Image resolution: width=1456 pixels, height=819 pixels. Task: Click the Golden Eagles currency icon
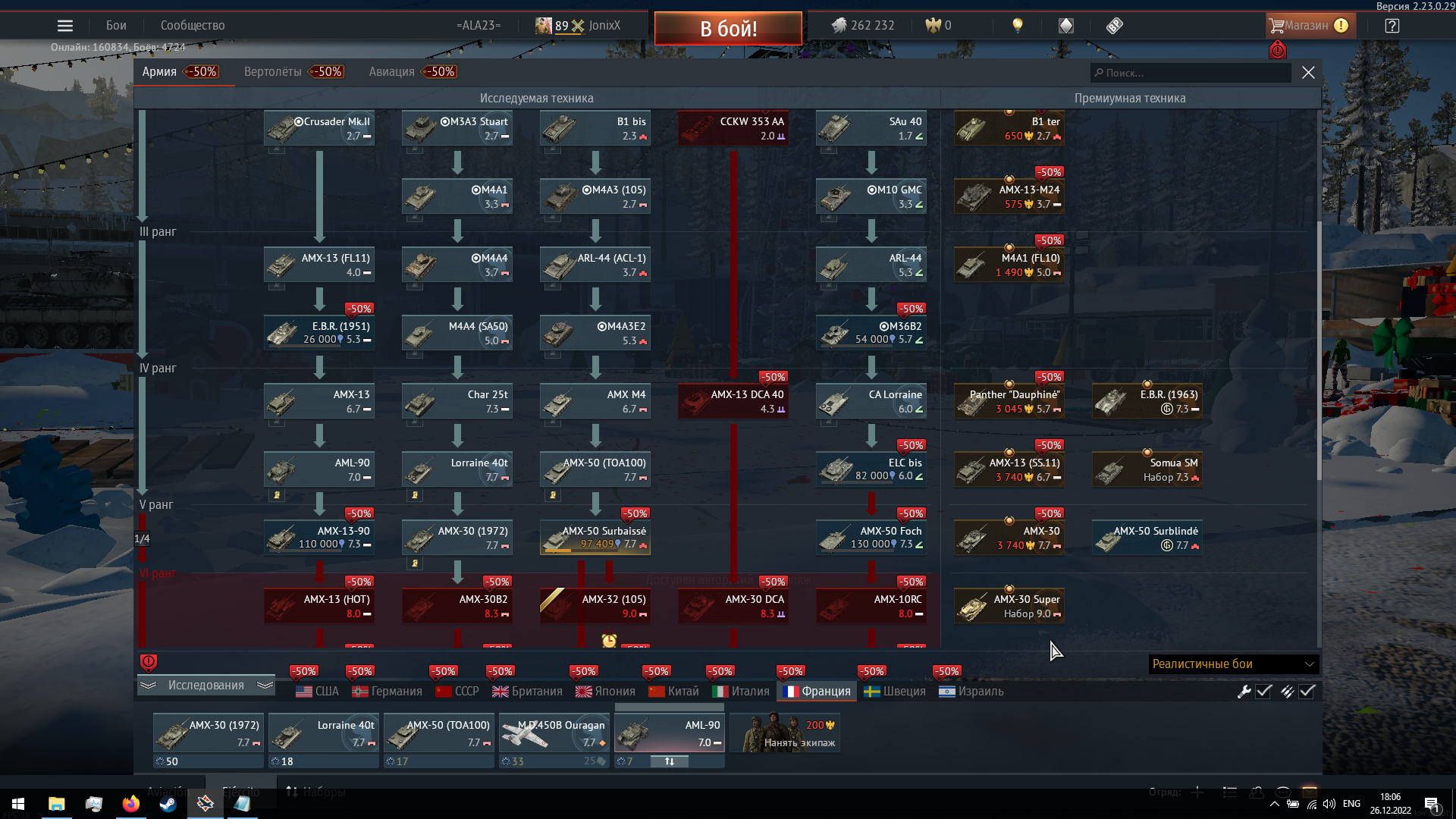[x=933, y=26]
